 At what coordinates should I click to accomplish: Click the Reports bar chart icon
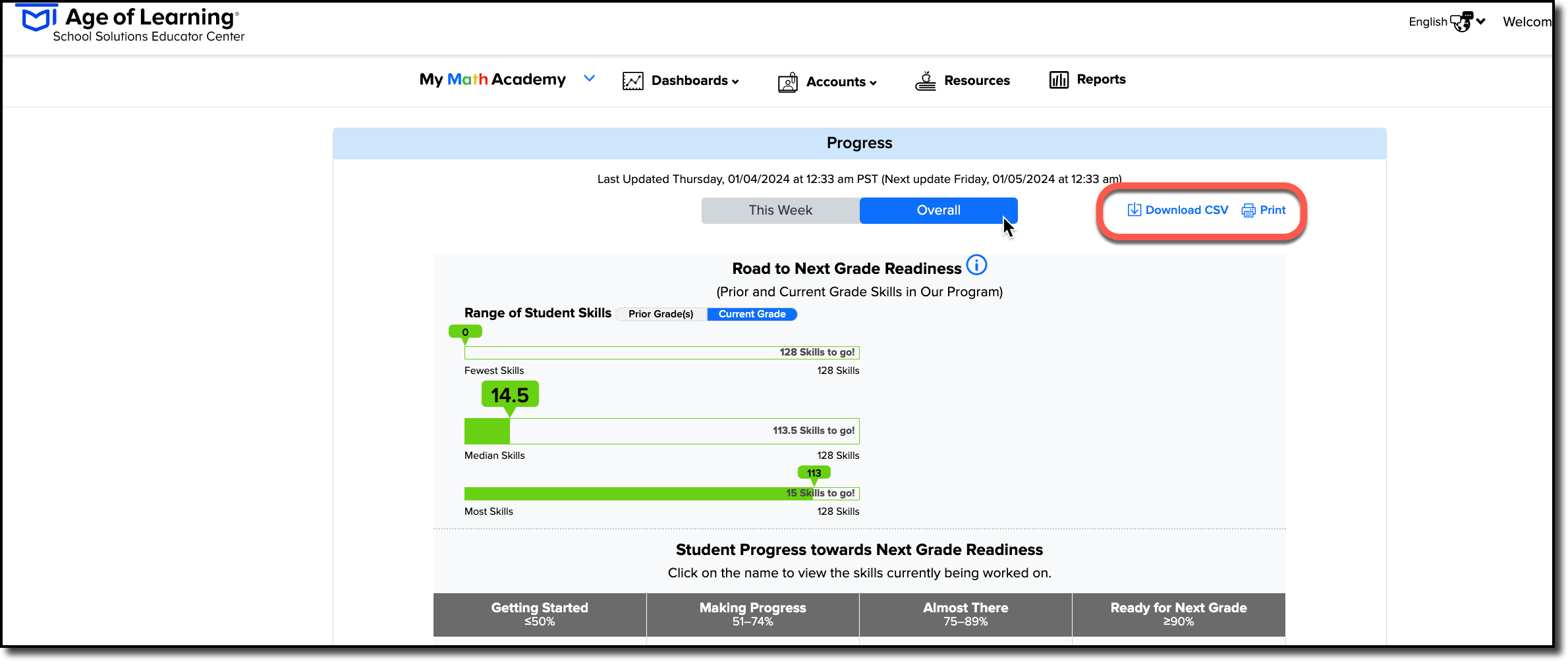1059,80
